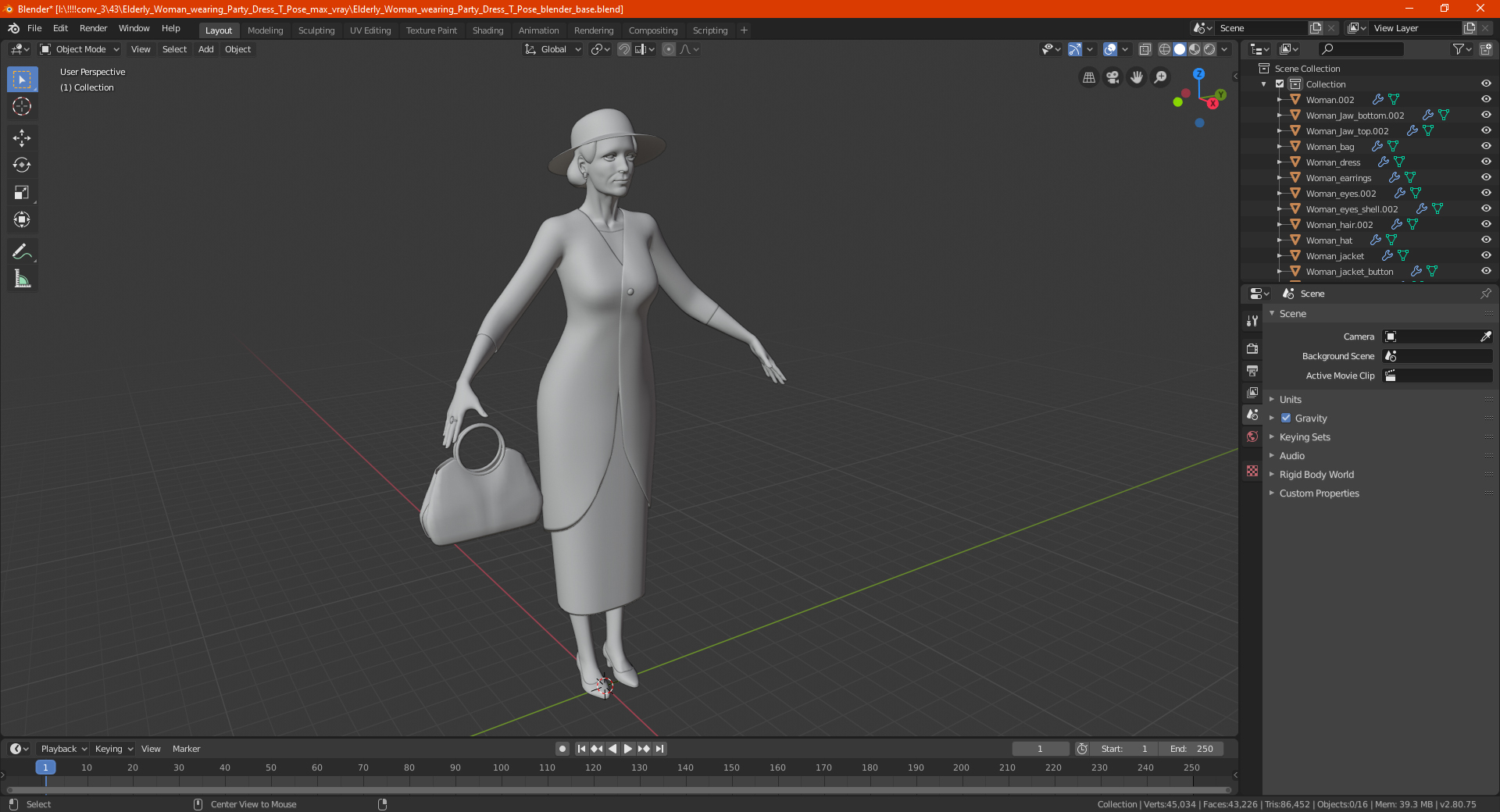
Task: Open the Render properties tab
Action: pos(1252,349)
